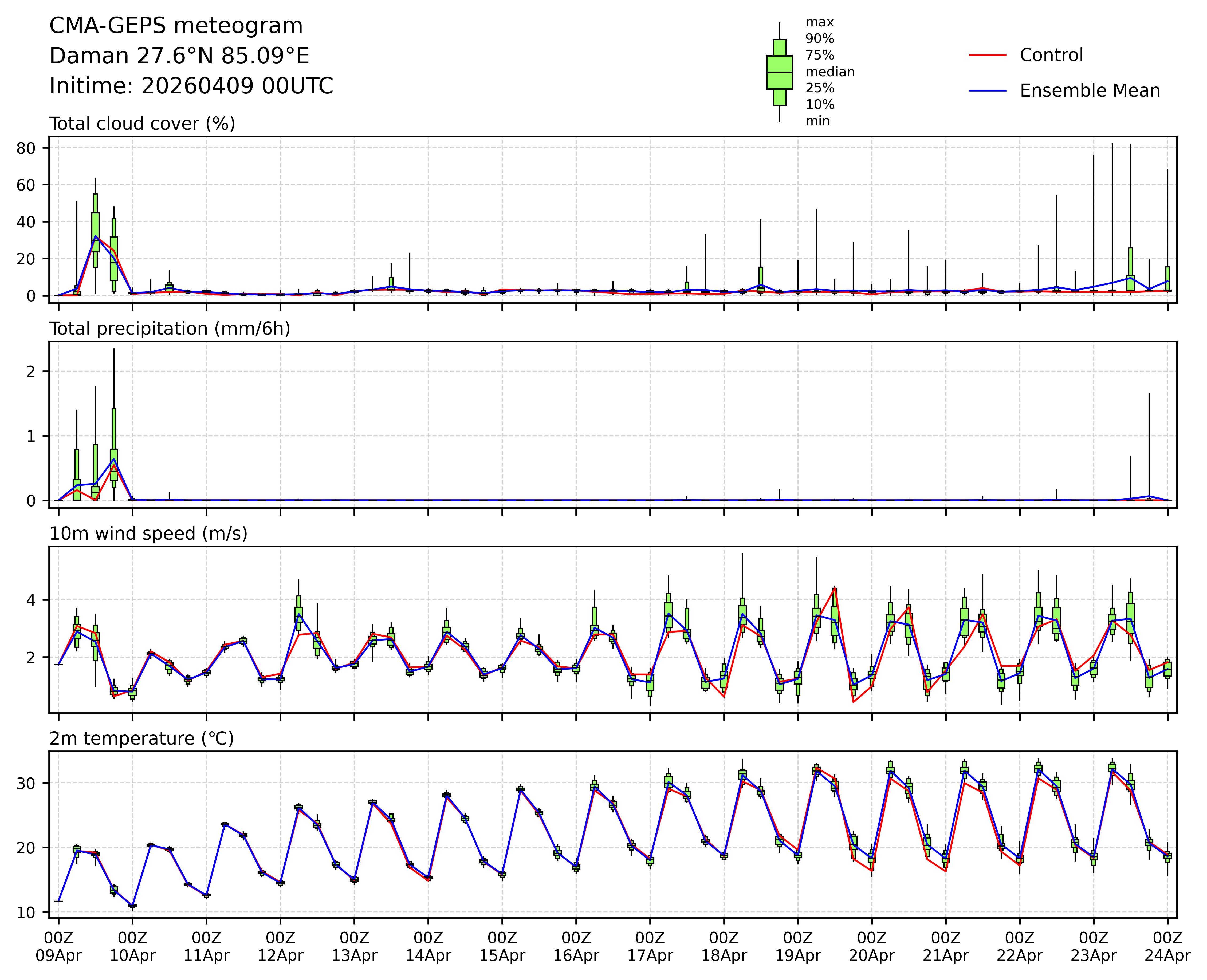The width and height of the screenshot is (1207, 980).
Task: Click the blue Ensemble Mean legend line
Action: (987, 90)
